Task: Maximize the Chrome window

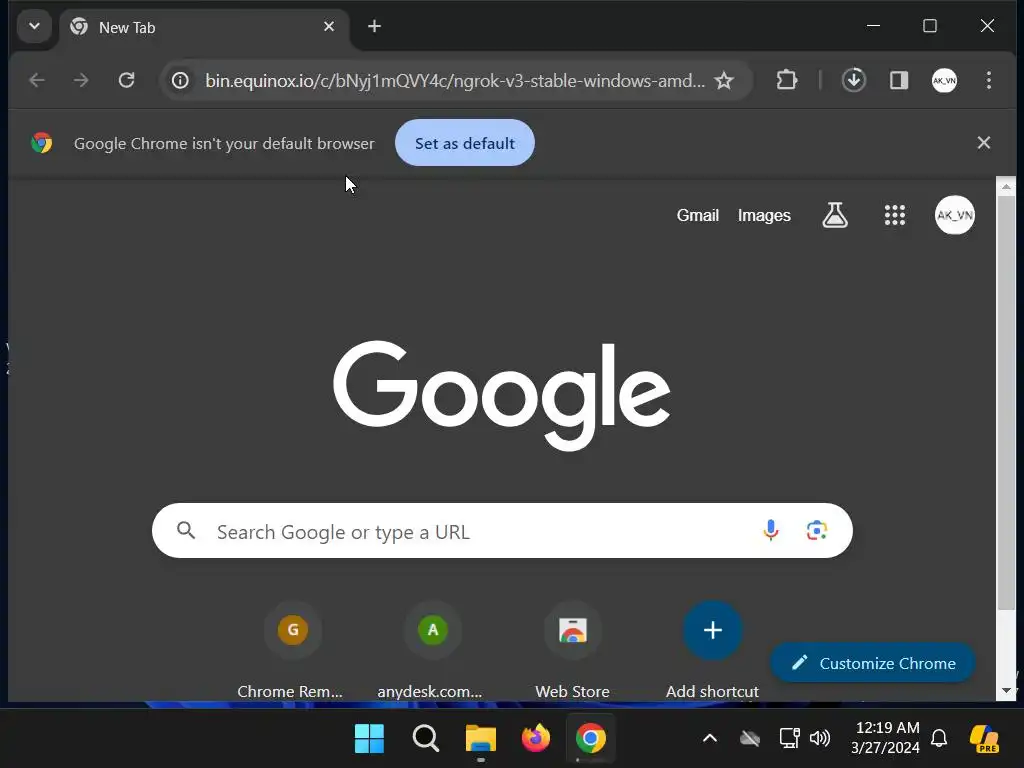Action: [930, 26]
